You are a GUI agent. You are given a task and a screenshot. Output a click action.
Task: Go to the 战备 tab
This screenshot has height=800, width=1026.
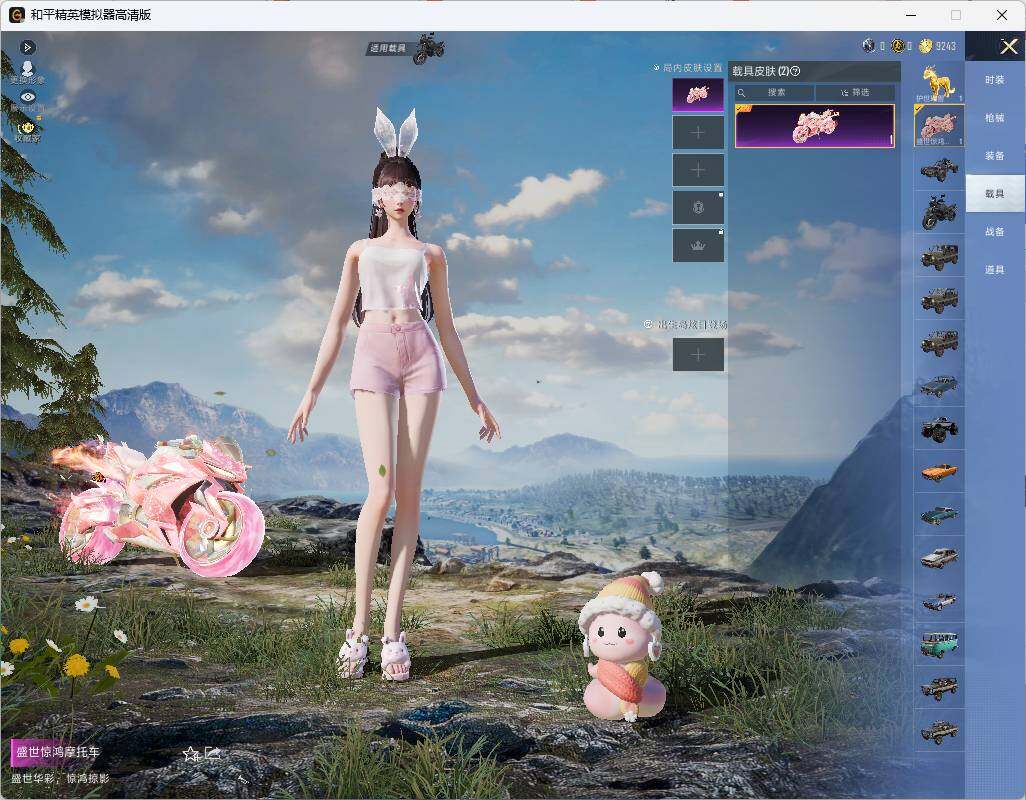[995, 232]
